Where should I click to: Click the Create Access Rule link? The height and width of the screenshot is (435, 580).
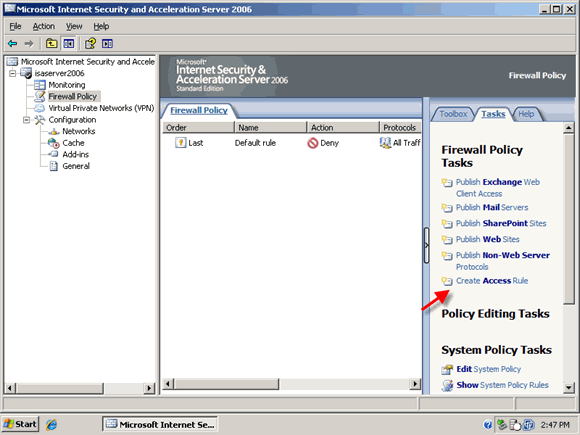[x=492, y=281]
